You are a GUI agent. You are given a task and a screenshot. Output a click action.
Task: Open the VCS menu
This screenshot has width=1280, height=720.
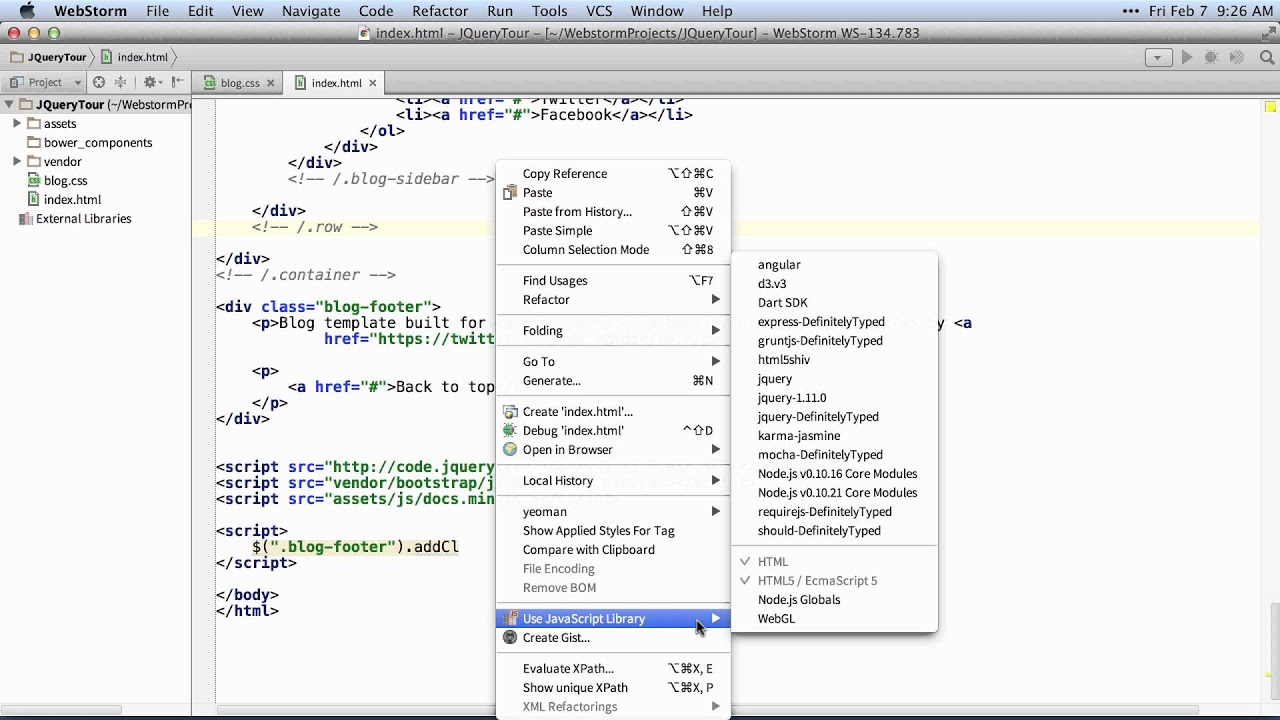(x=599, y=11)
